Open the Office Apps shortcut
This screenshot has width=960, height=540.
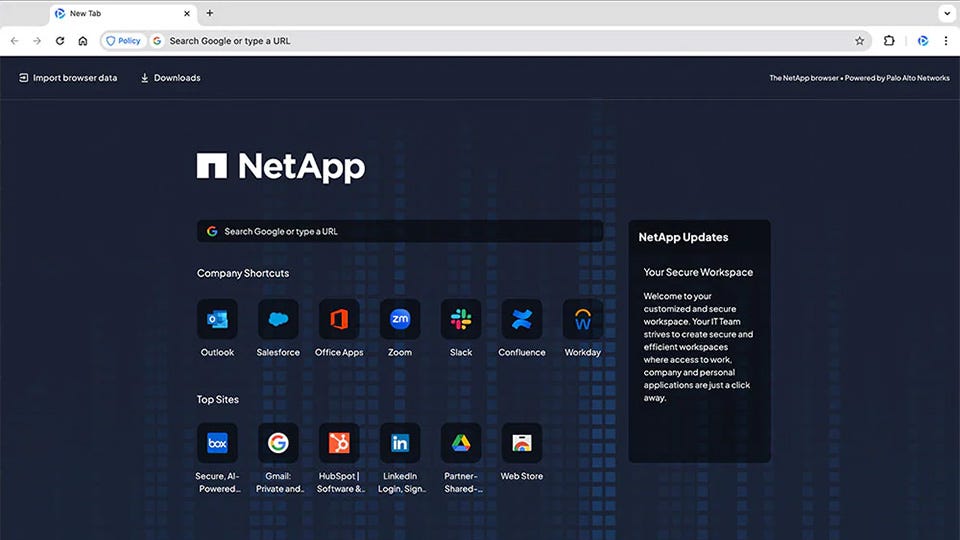click(339, 319)
